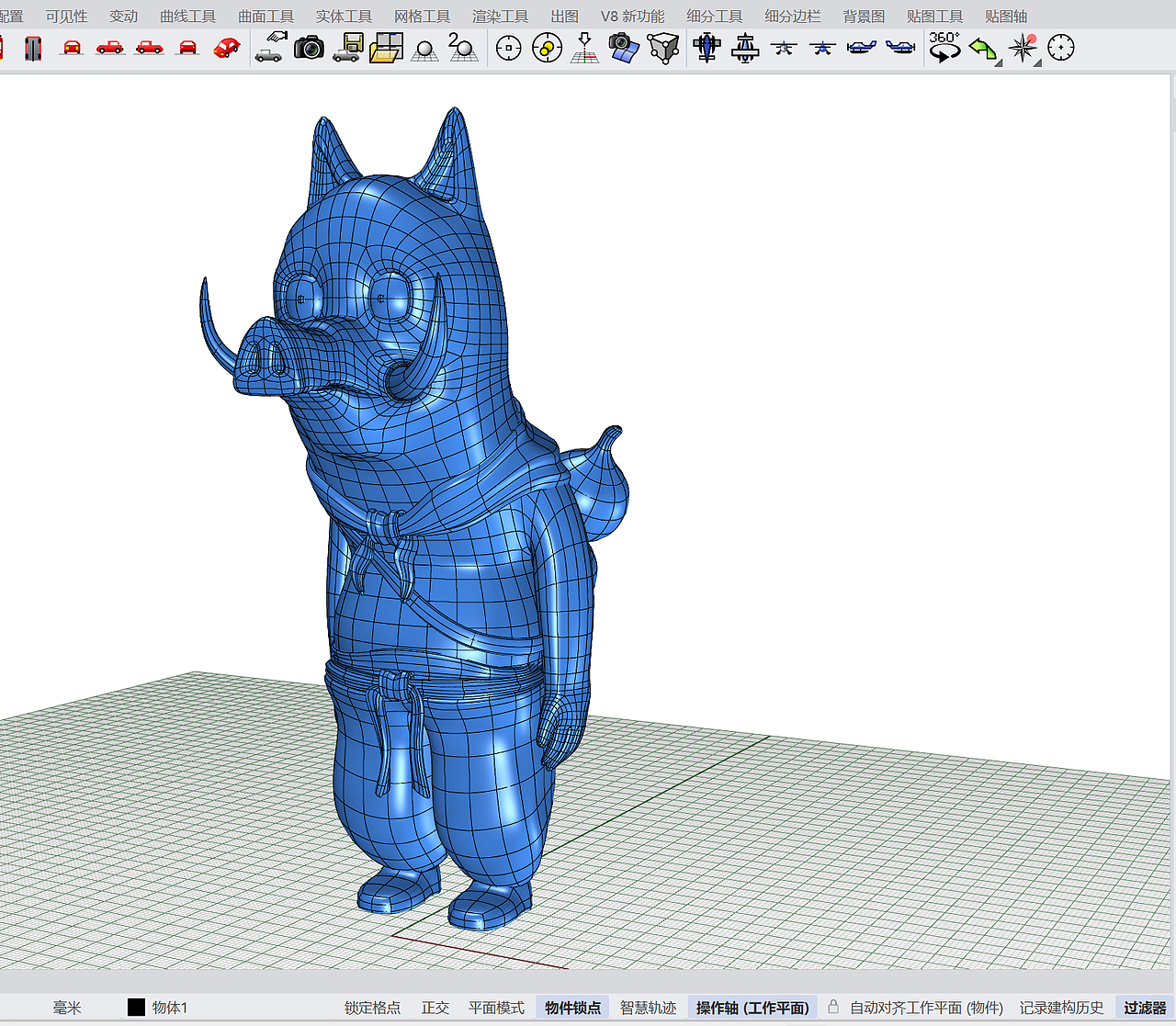Open the 细分工具 tab
The width and height of the screenshot is (1176, 1026).
click(x=715, y=17)
